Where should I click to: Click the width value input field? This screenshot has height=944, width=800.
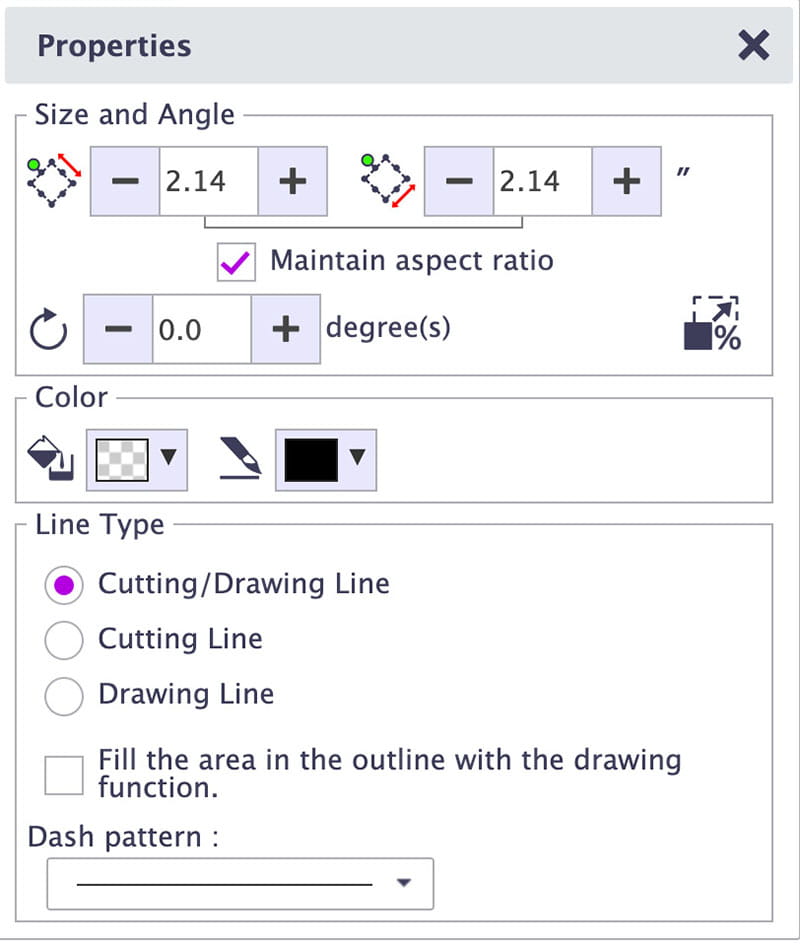[208, 181]
